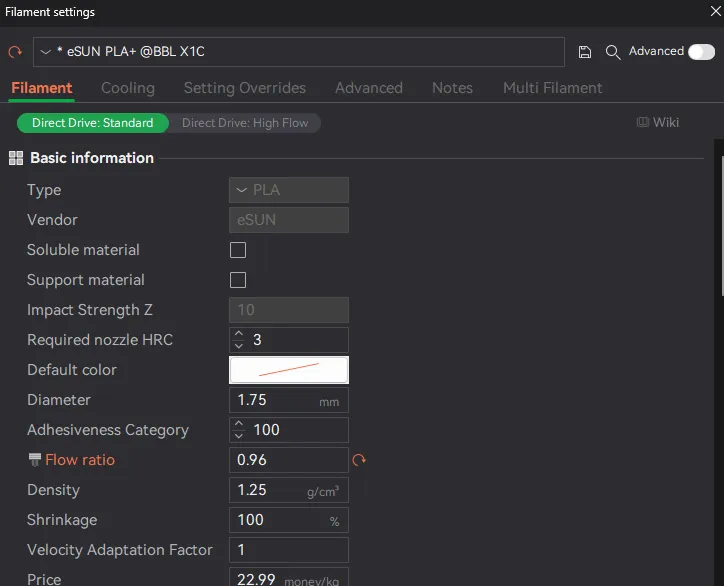Click the vertical scrollbar thumb
Image resolution: width=724 pixels, height=586 pixels.
click(x=723, y=226)
